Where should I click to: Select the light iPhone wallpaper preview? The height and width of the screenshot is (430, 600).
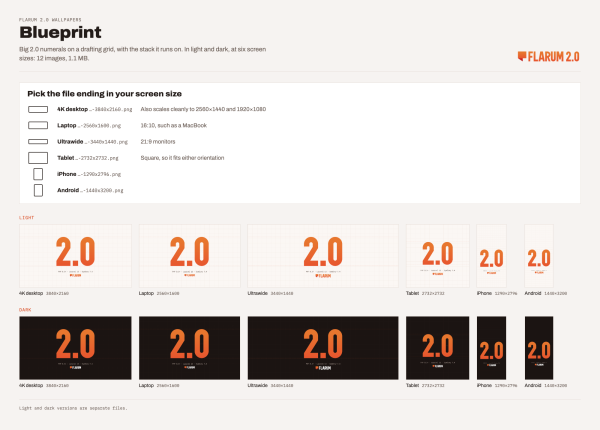tap(491, 256)
